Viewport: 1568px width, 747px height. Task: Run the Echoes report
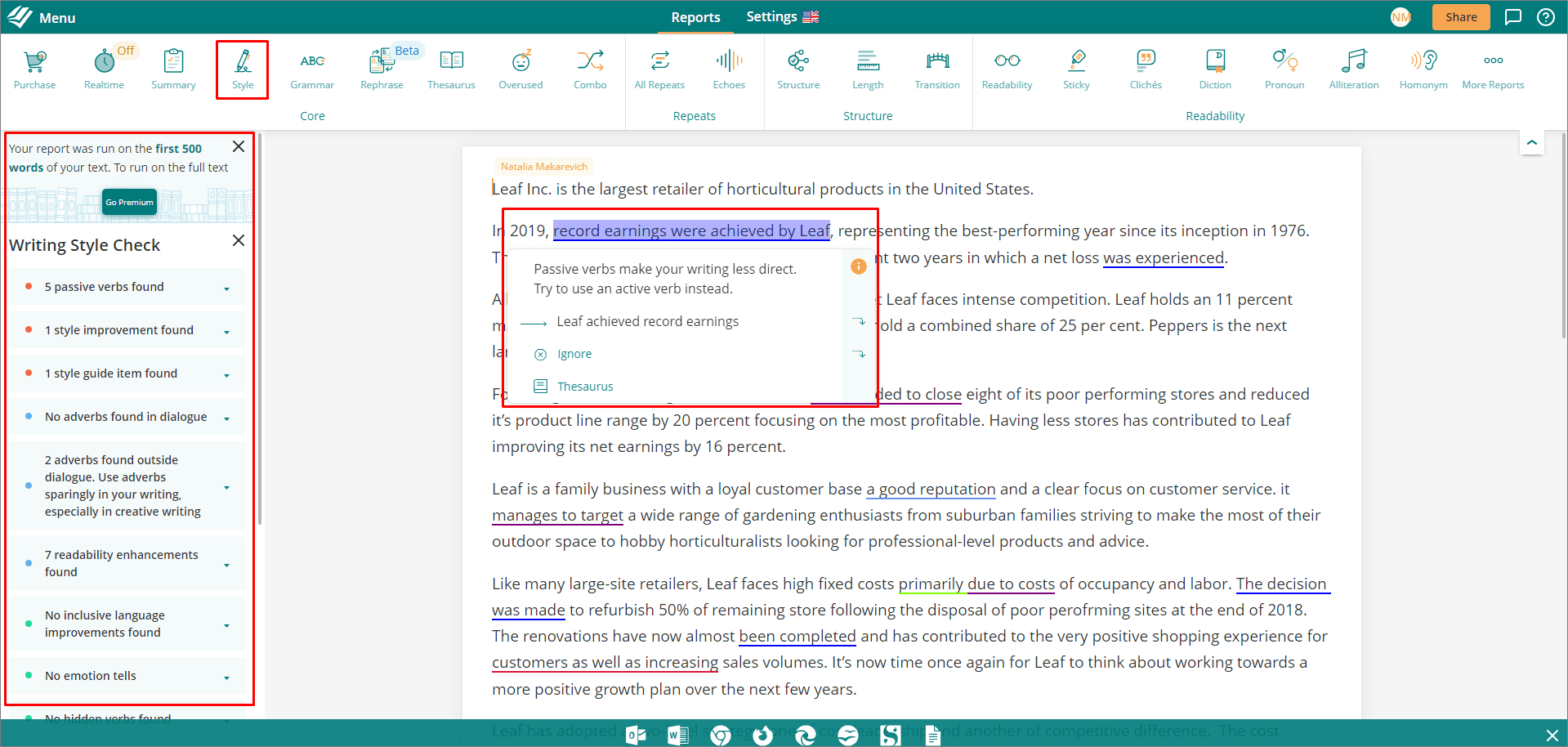(x=728, y=69)
